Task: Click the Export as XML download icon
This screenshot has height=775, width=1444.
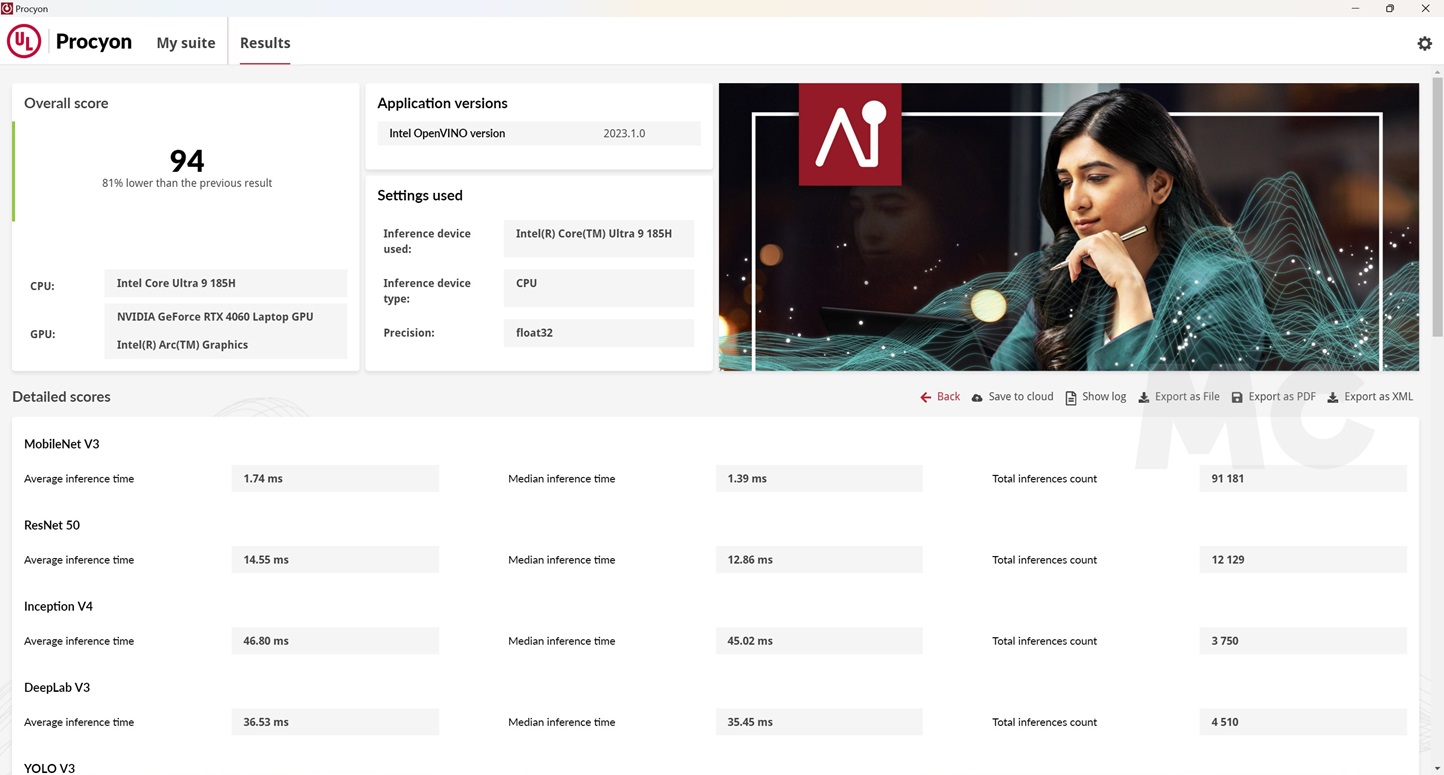Action: coord(1333,397)
